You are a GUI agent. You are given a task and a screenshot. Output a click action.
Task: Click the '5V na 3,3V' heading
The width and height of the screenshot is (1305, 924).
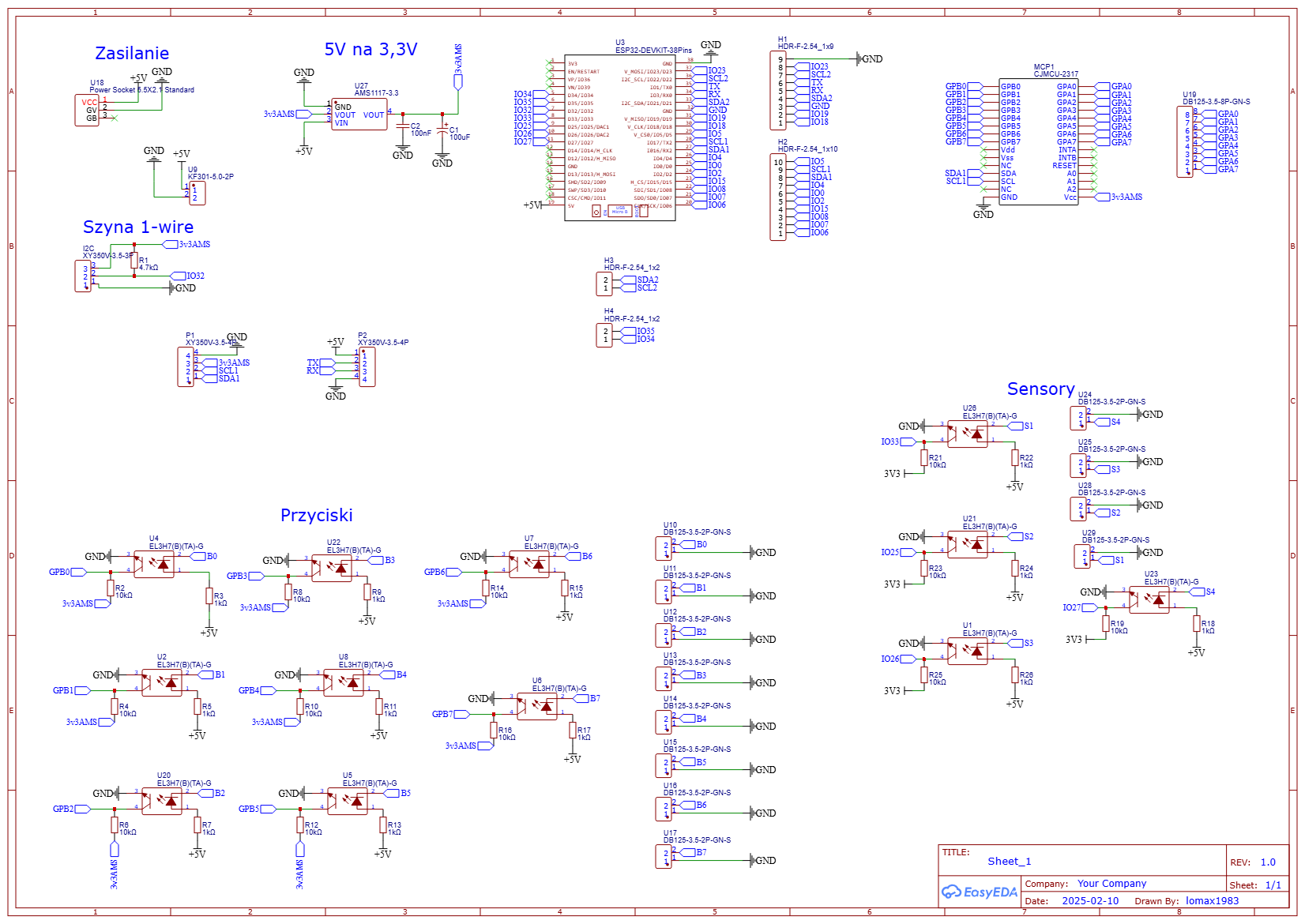click(x=370, y=49)
